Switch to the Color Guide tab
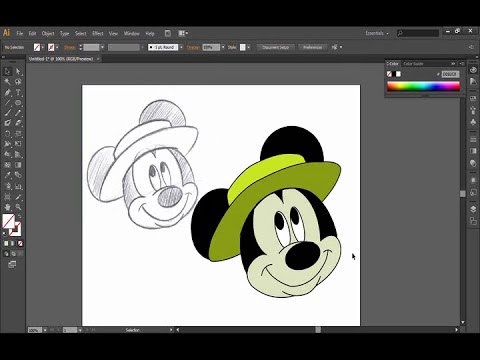Screen dimensions: 480x360 [x=413, y=64]
